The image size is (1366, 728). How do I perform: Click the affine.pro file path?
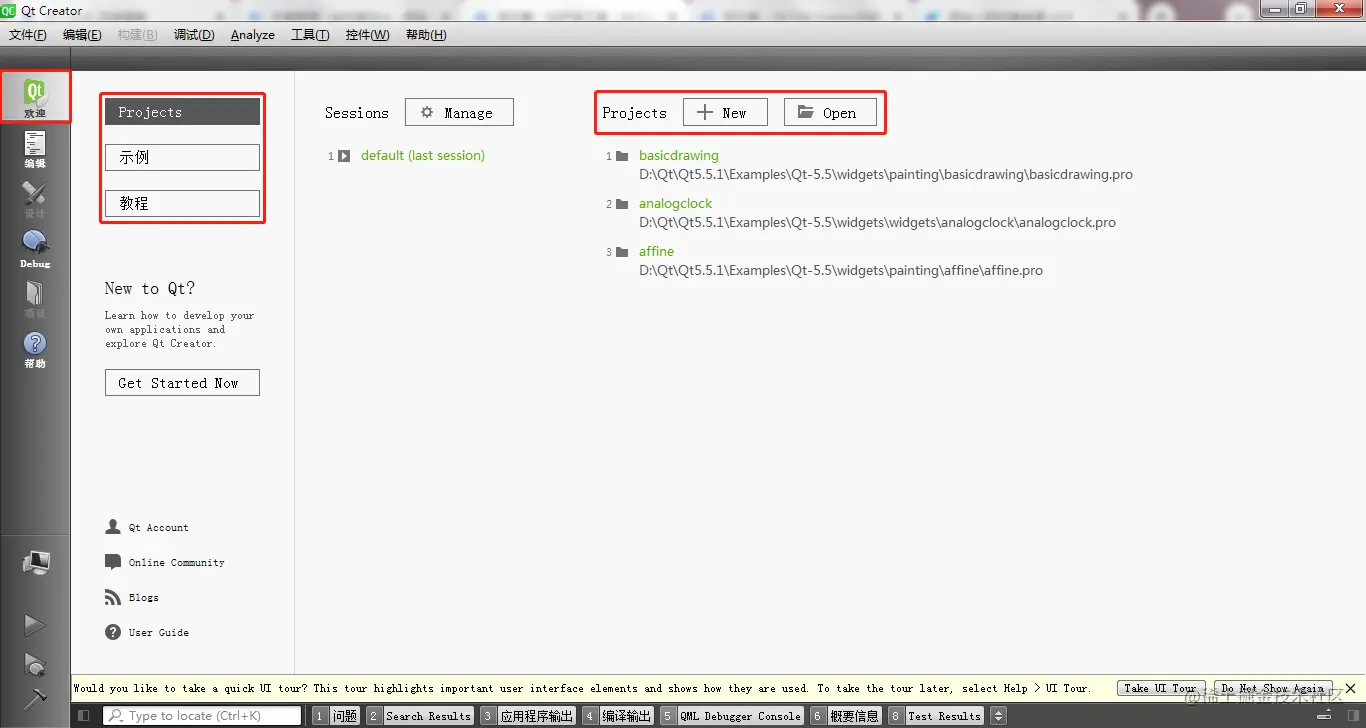[841, 270]
